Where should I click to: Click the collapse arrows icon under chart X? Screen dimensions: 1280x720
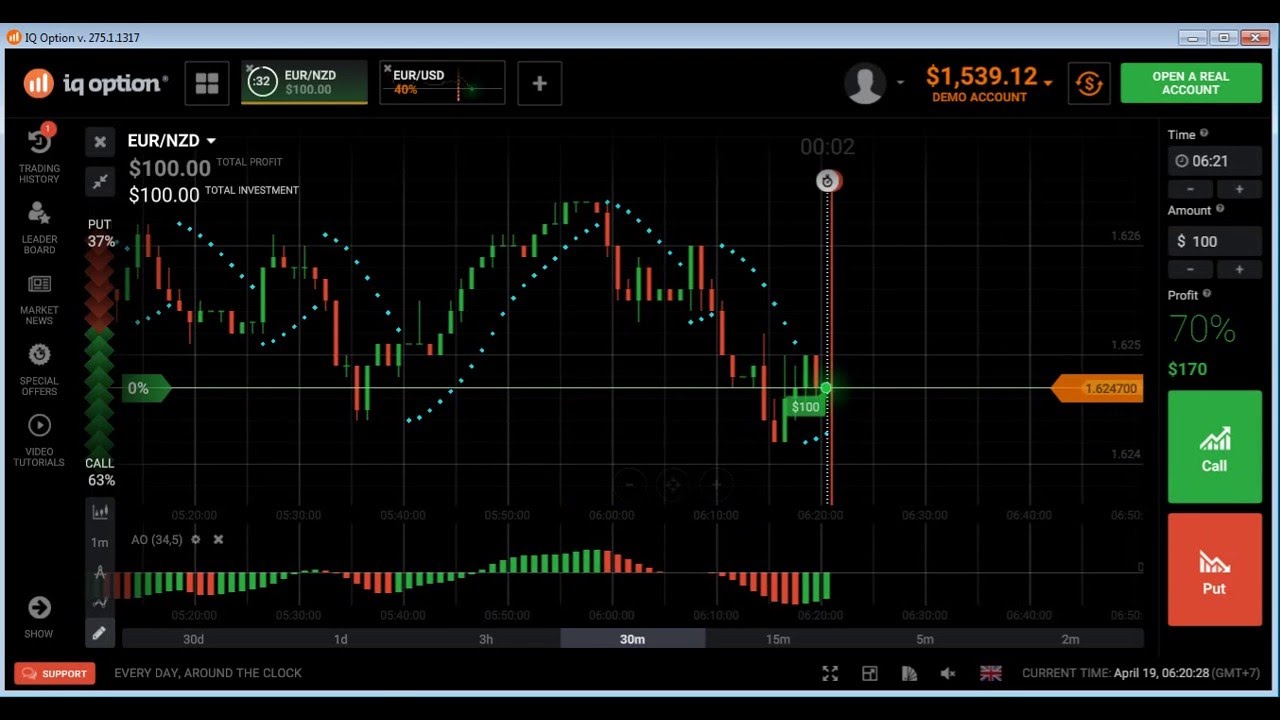coord(100,181)
